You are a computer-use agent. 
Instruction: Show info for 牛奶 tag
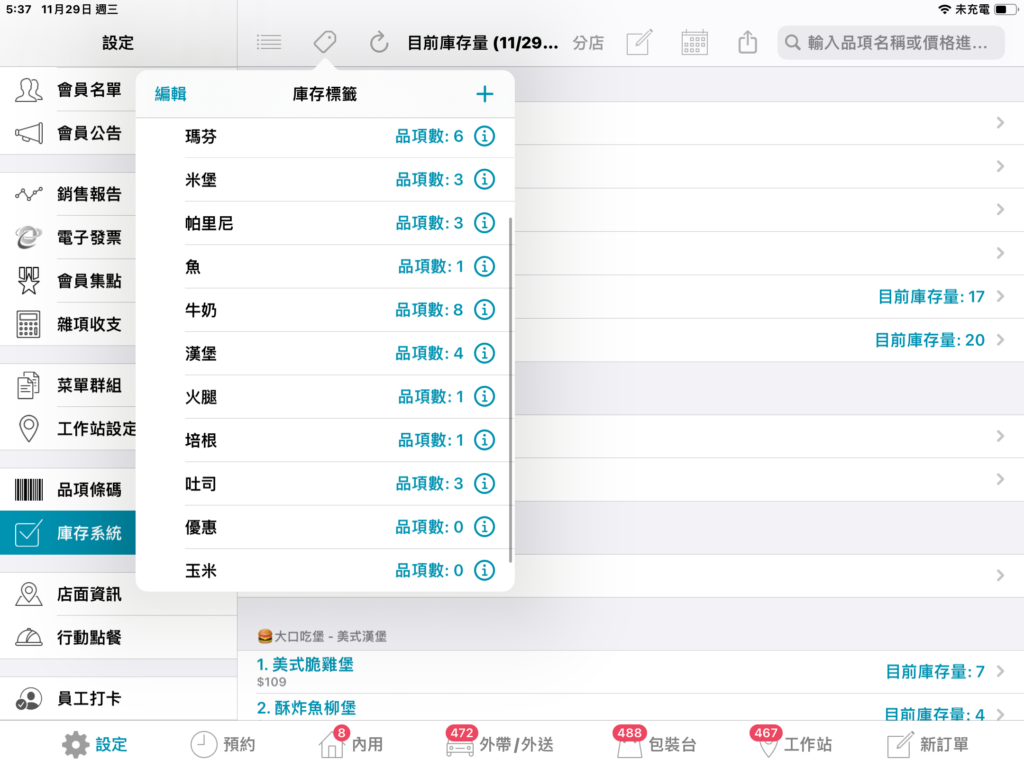click(x=484, y=310)
